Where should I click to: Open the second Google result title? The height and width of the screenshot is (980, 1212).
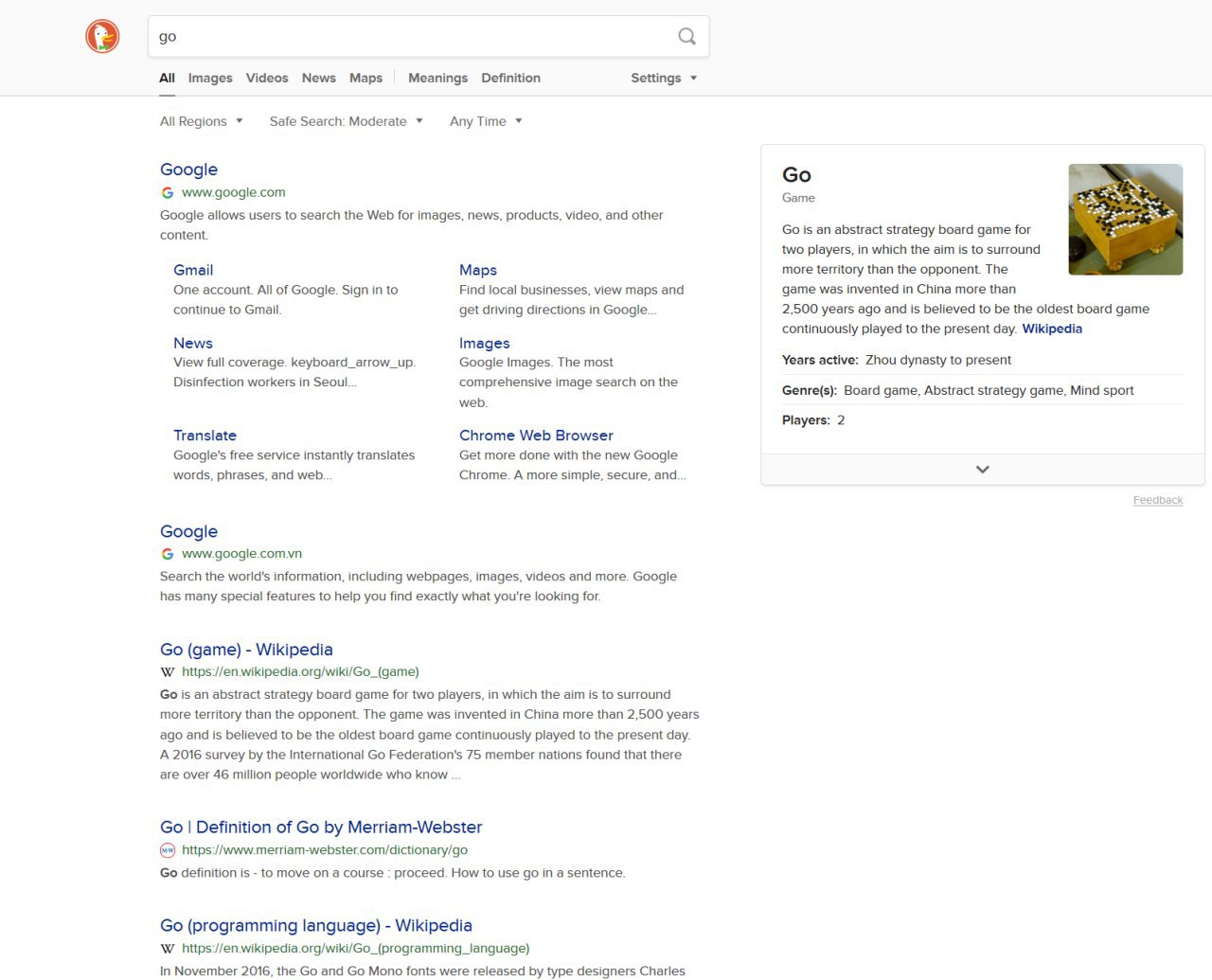[188, 531]
